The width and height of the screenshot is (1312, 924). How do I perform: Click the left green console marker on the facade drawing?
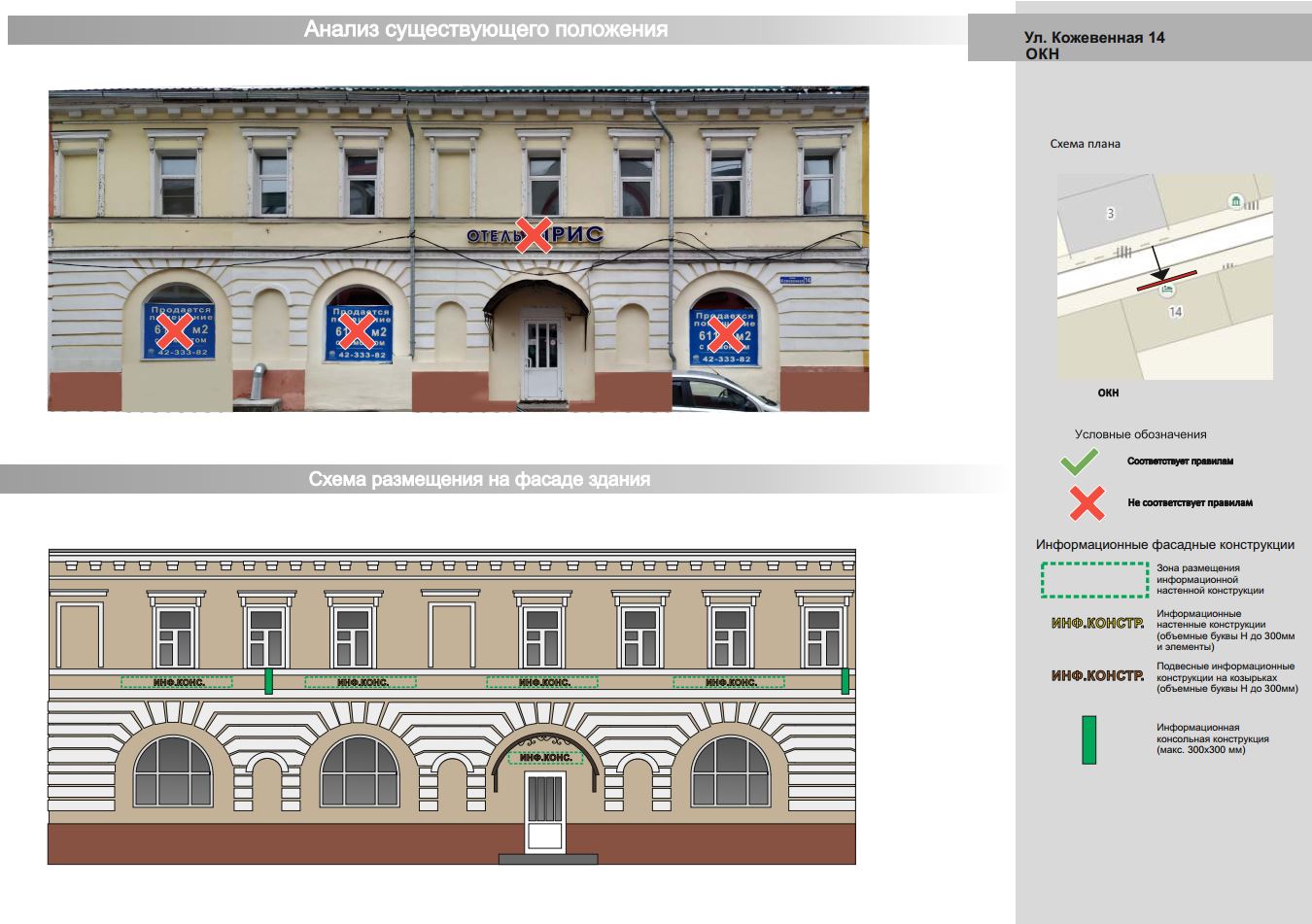tap(269, 680)
